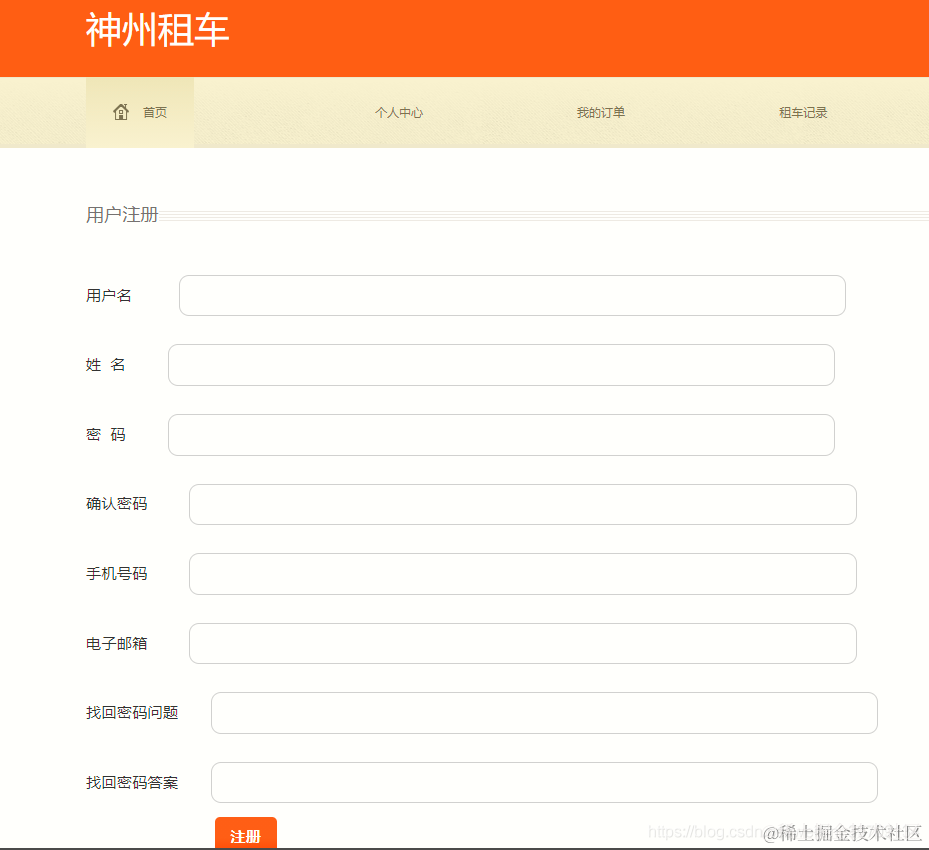Image resolution: width=929 pixels, height=850 pixels.
Task: Open 我的订单 in navigation
Action: pos(601,113)
